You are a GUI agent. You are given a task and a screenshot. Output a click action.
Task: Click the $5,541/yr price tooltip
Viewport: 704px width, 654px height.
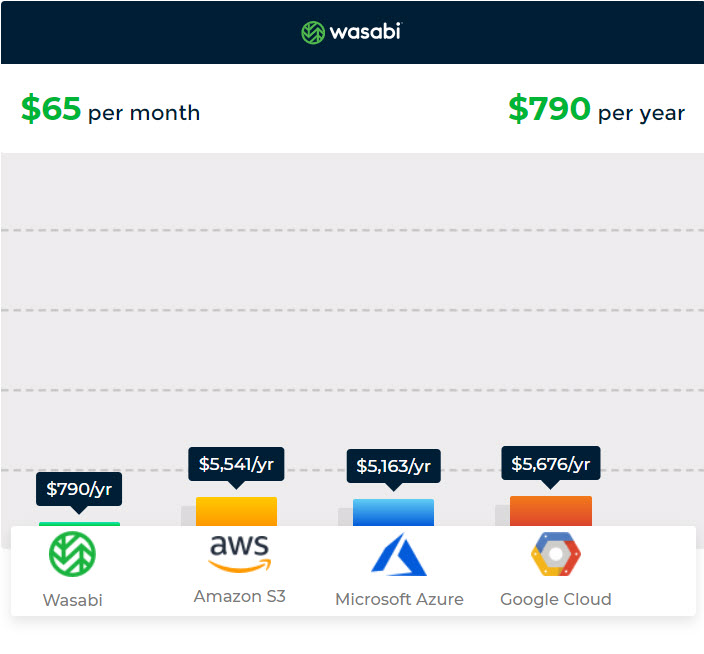(236, 464)
